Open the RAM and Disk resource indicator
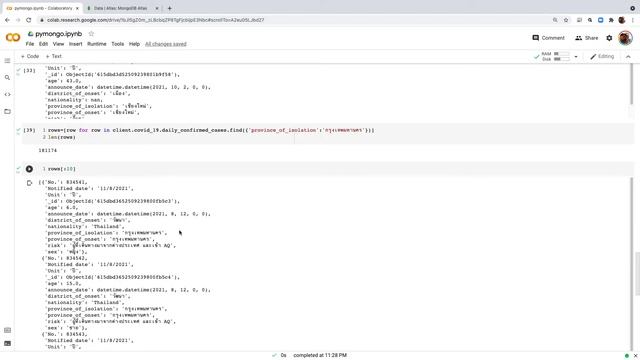This screenshot has height=360, width=640. pyautogui.click(x=556, y=56)
